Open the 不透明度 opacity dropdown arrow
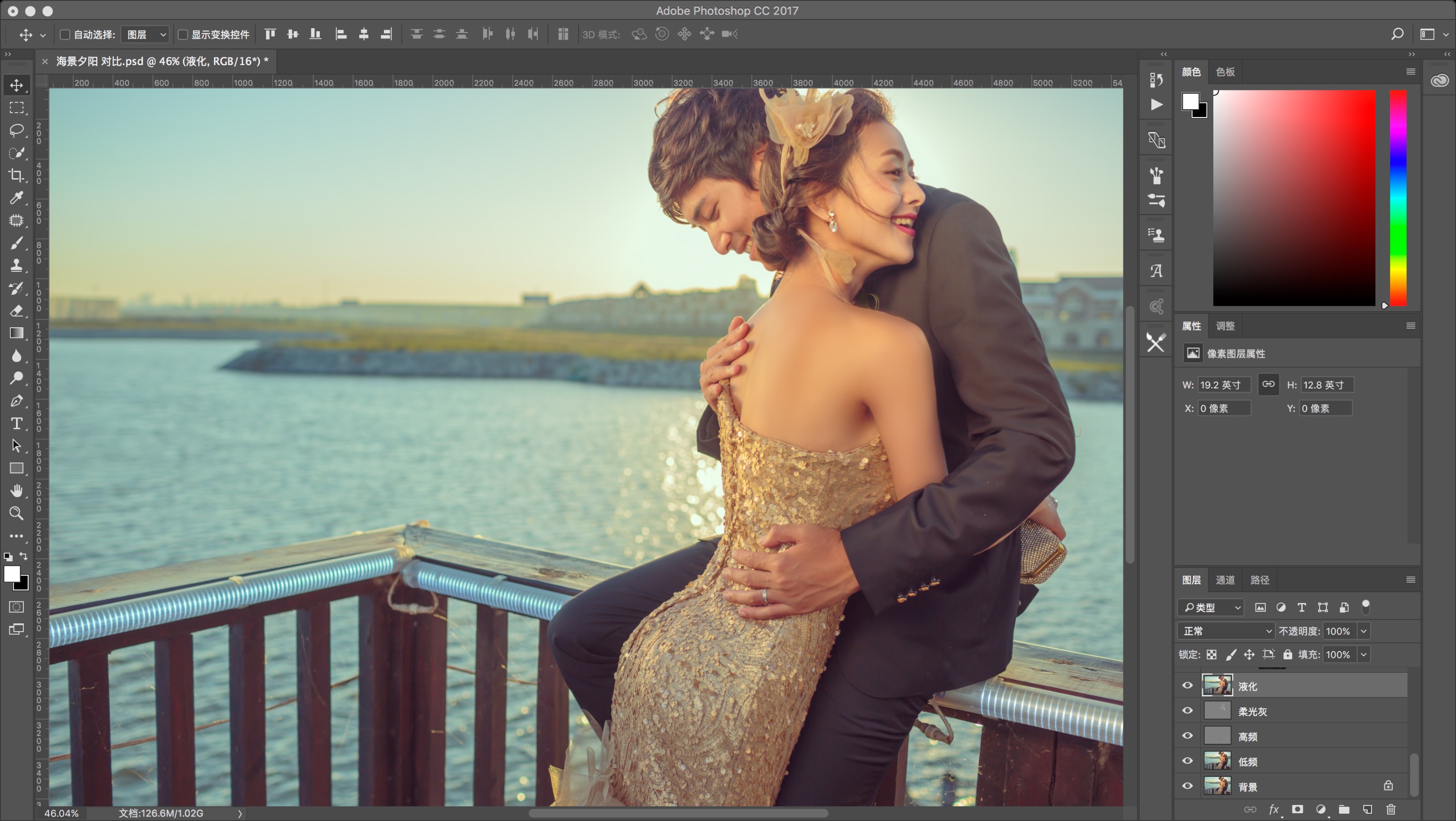Image resolution: width=1456 pixels, height=821 pixels. (1364, 631)
